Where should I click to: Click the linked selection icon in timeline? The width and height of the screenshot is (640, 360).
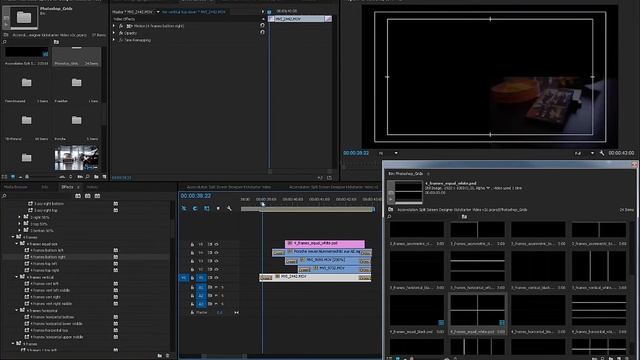(x=207, y=208)
